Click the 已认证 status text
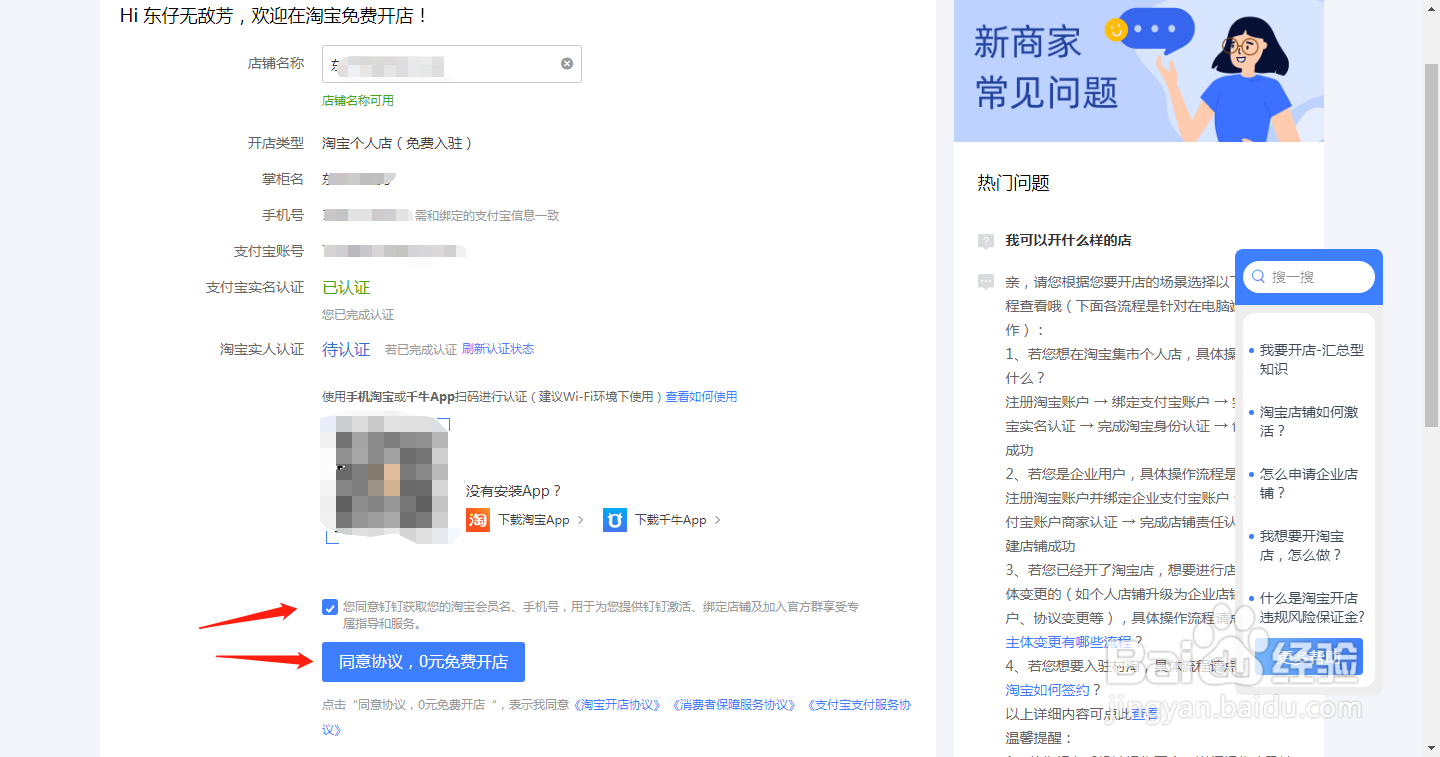 click(x=346, y=288)
